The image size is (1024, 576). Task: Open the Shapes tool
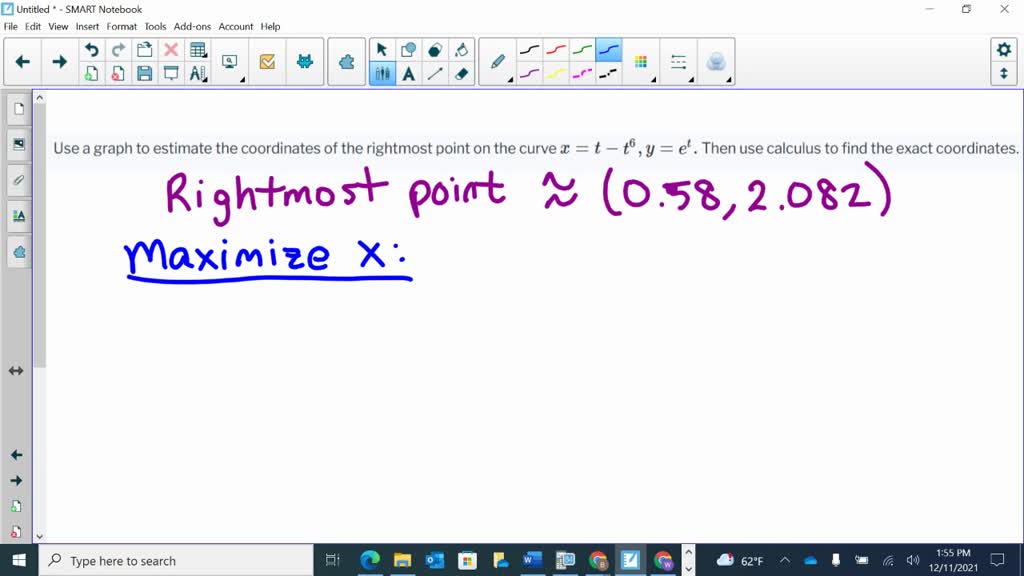[x=408, y=48]
